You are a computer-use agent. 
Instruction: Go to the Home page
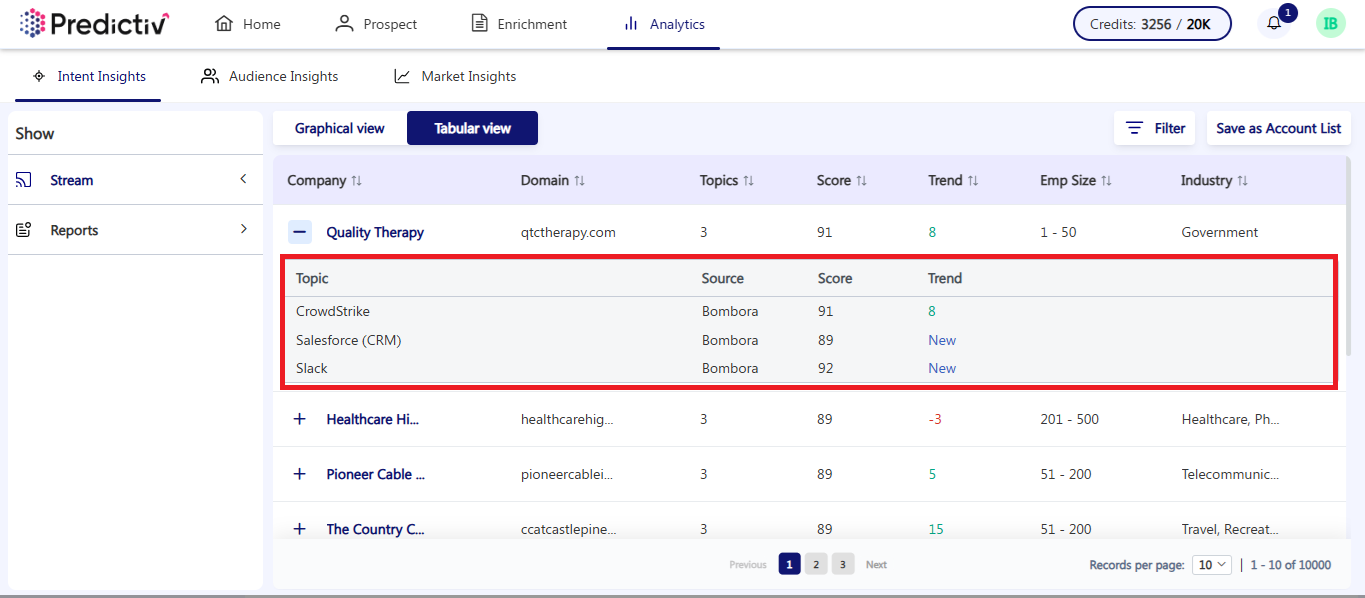click(248, 24)
